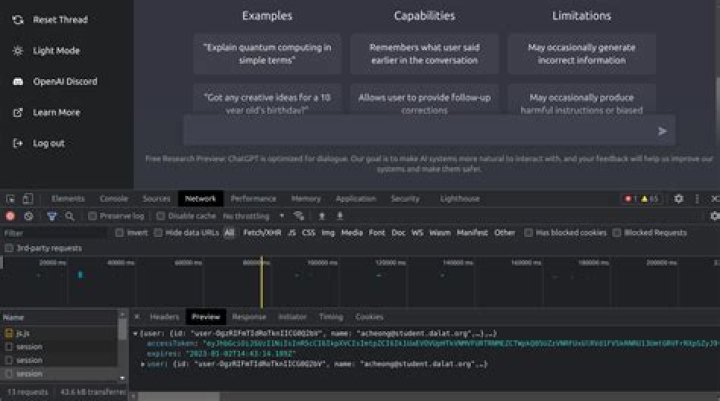Screen dimensions: 720x401
Task: Select the Fetch/XHR filter button
Action: point(260,233)
